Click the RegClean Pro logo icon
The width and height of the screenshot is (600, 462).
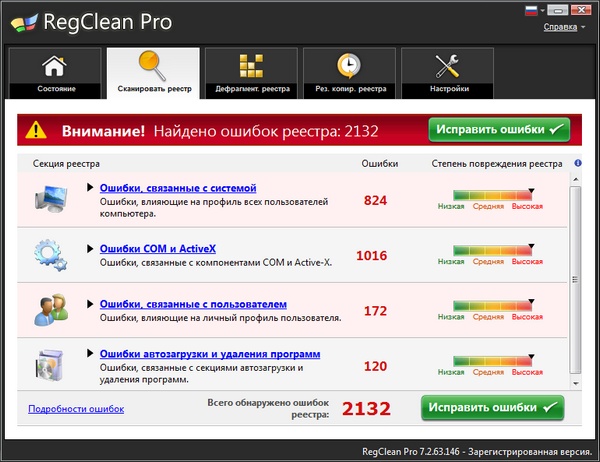[x=26, y=20]
